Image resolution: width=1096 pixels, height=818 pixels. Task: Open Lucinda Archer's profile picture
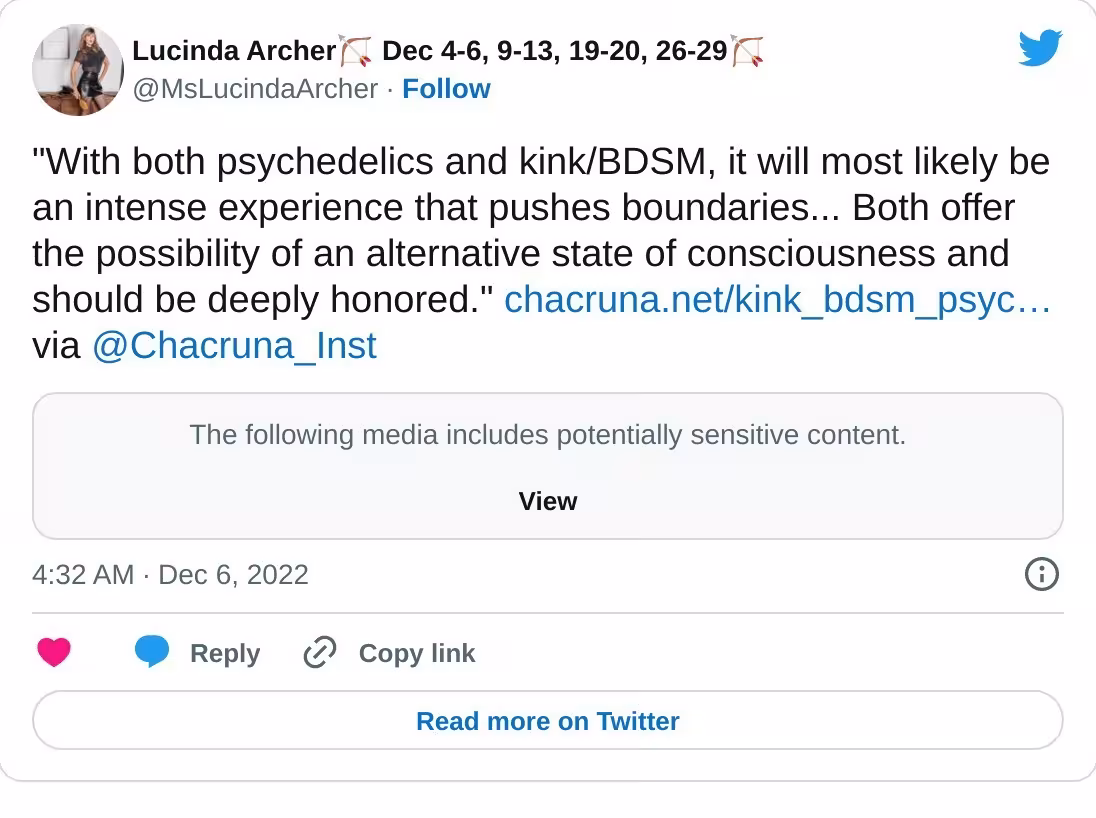click(x=78, y=70)
